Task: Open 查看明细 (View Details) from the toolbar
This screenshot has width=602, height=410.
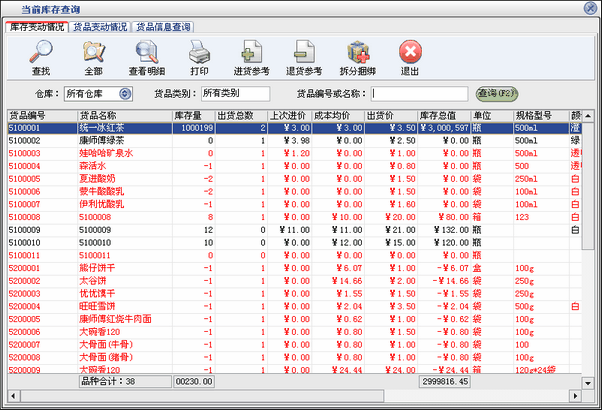Action: [x=149, y=55]
